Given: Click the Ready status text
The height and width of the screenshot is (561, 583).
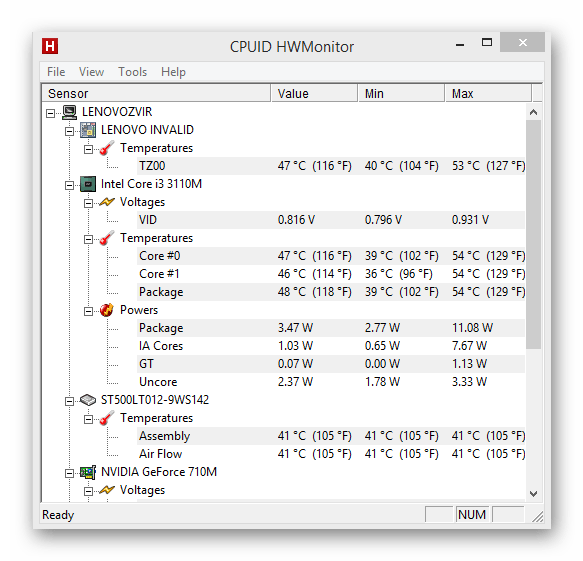Looking at the screenshot, I should coord(58,515).
